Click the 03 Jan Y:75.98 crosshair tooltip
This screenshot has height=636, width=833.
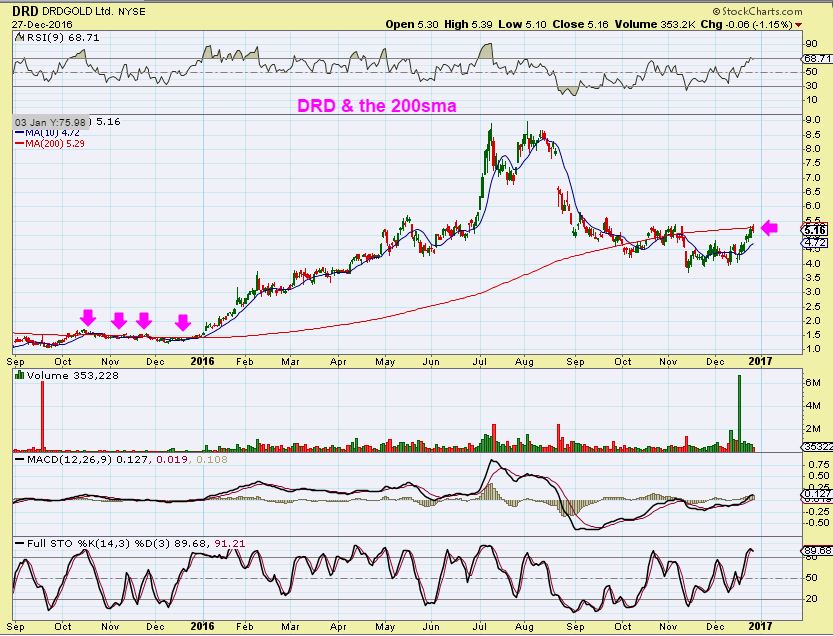pyautogui.click(x=50, y=122)
